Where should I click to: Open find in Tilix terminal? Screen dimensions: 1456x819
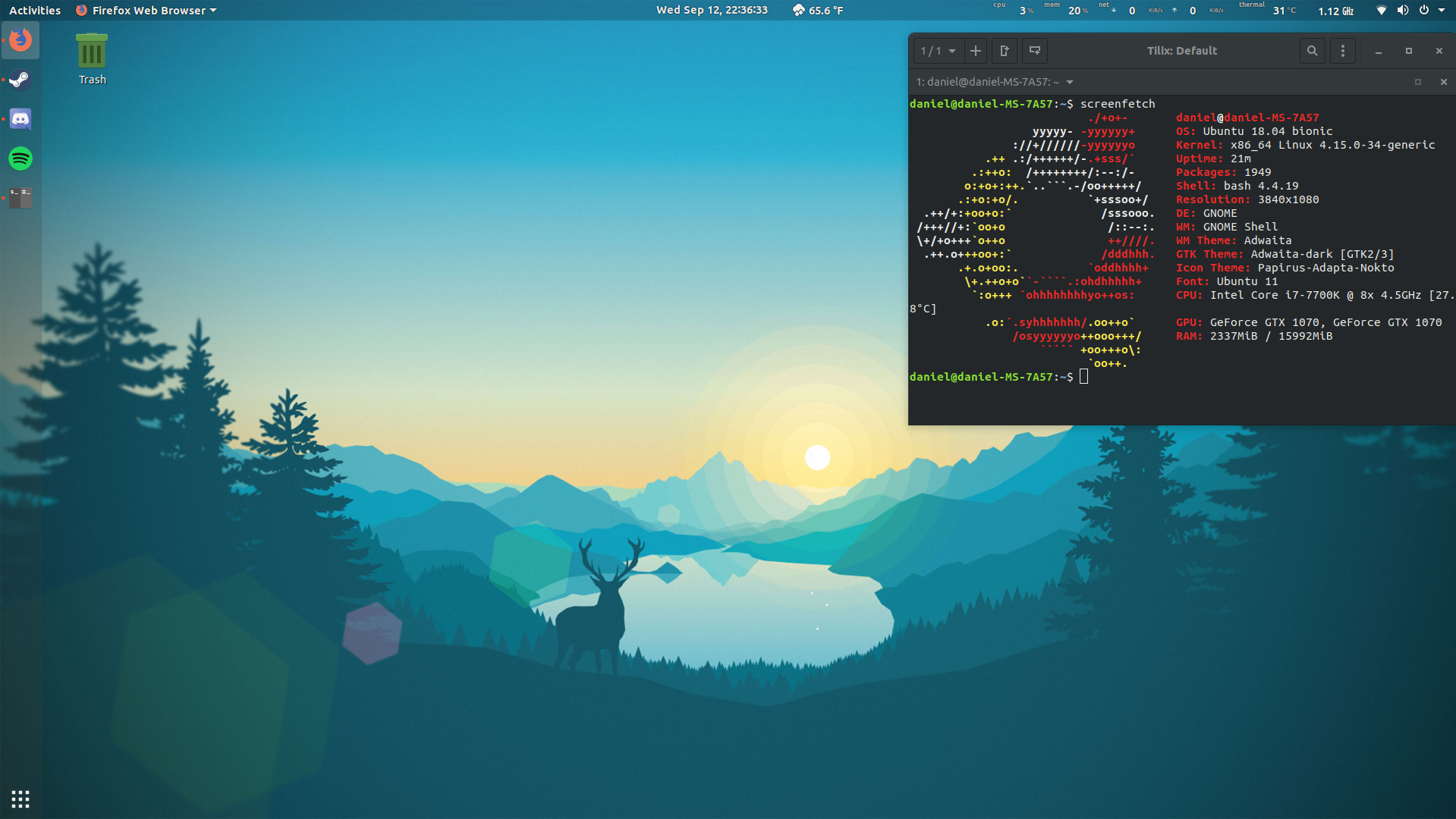tap(1312, 51)
